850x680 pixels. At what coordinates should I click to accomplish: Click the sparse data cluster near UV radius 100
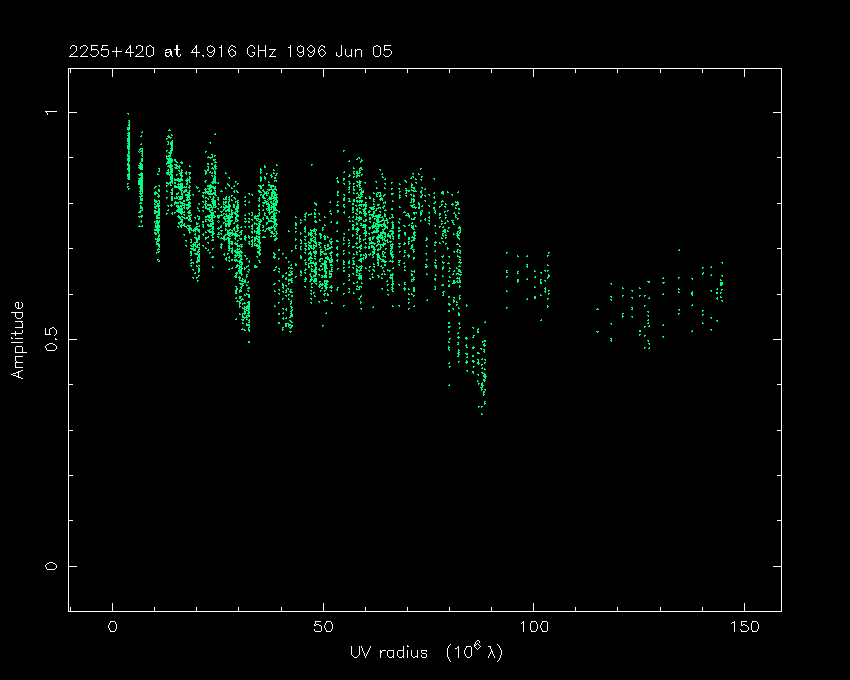[x=529, y=278]
